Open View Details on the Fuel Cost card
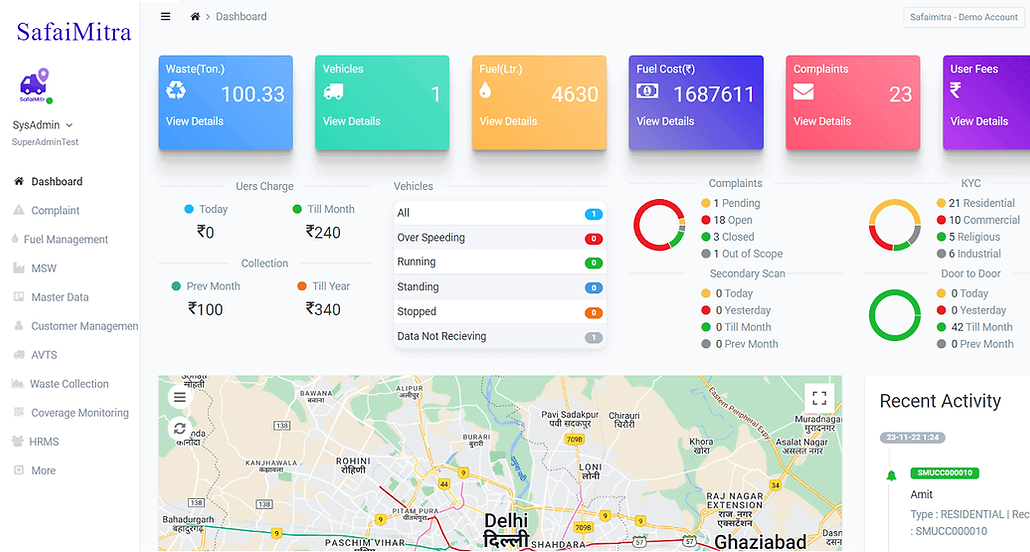This screenshot has height=552, width=1030. [665, 121]
